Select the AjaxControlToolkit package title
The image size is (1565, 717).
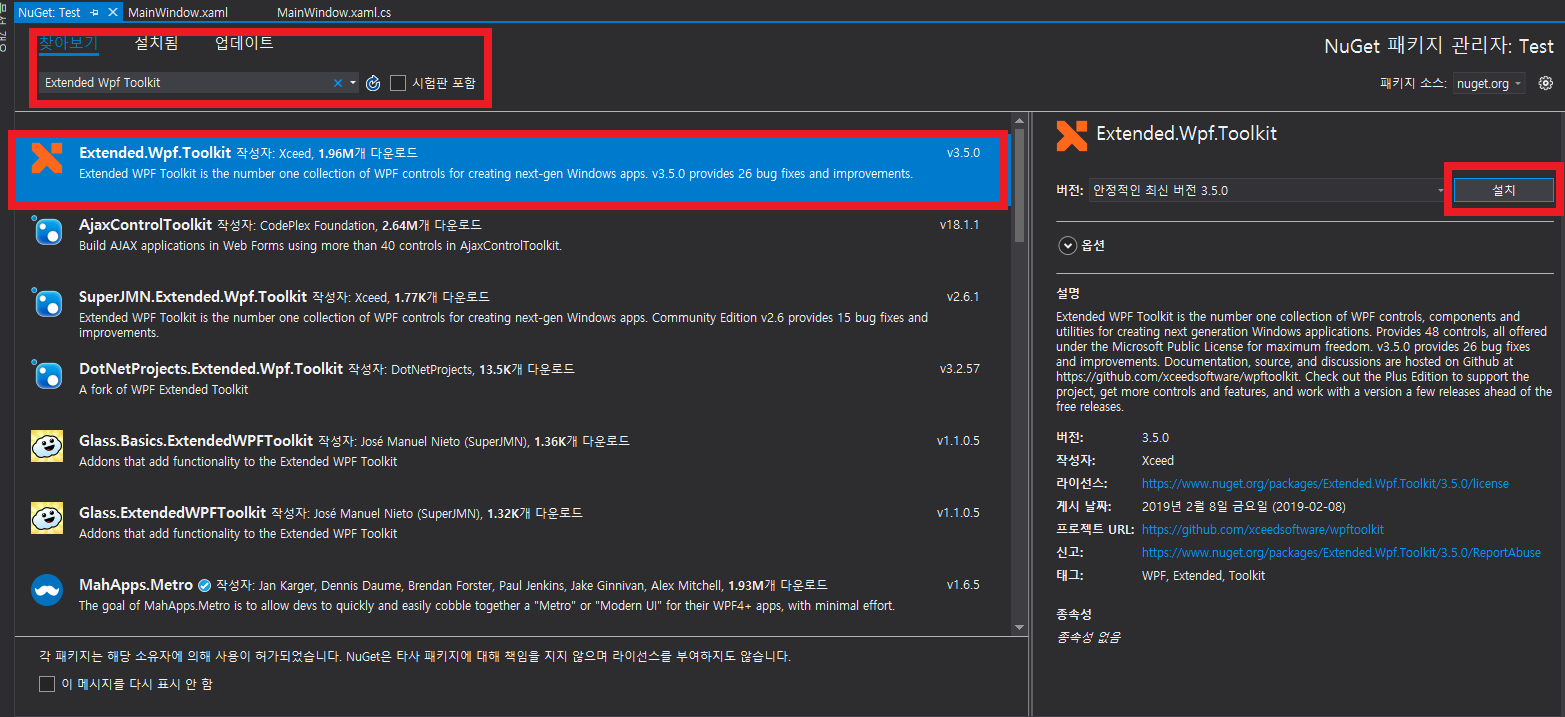146,225
